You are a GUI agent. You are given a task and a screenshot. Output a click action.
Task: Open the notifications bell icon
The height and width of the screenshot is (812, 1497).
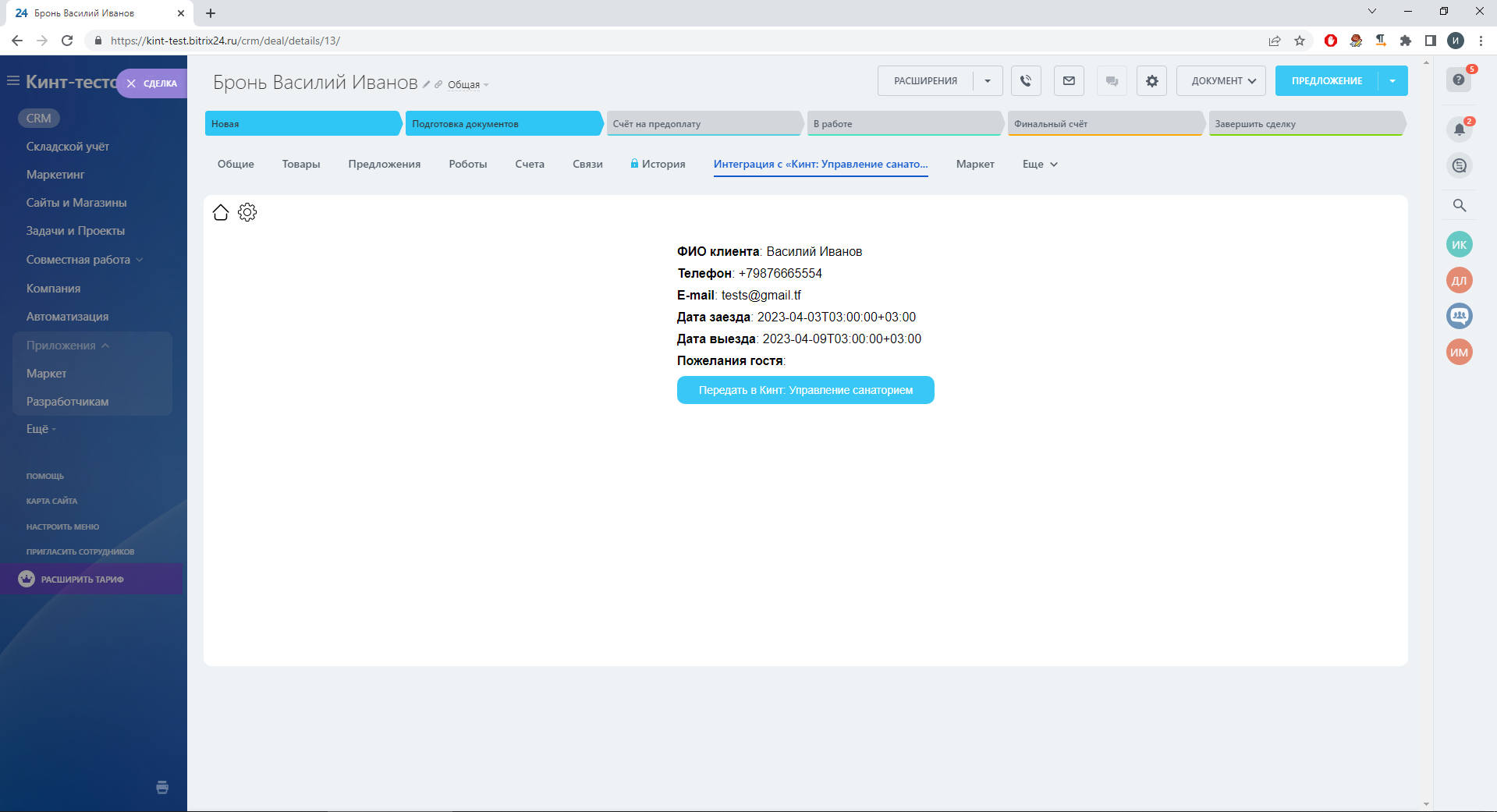(x=1459, y=129)
